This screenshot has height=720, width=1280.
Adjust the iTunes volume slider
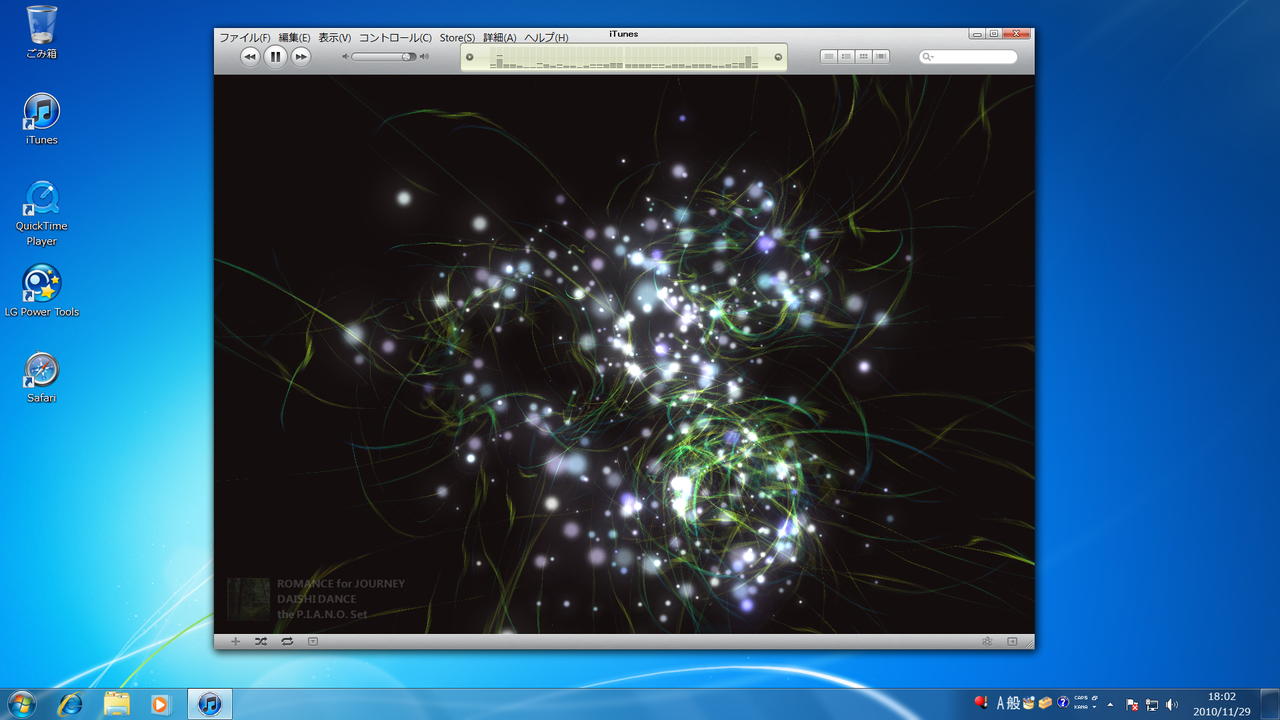point(384,57)
